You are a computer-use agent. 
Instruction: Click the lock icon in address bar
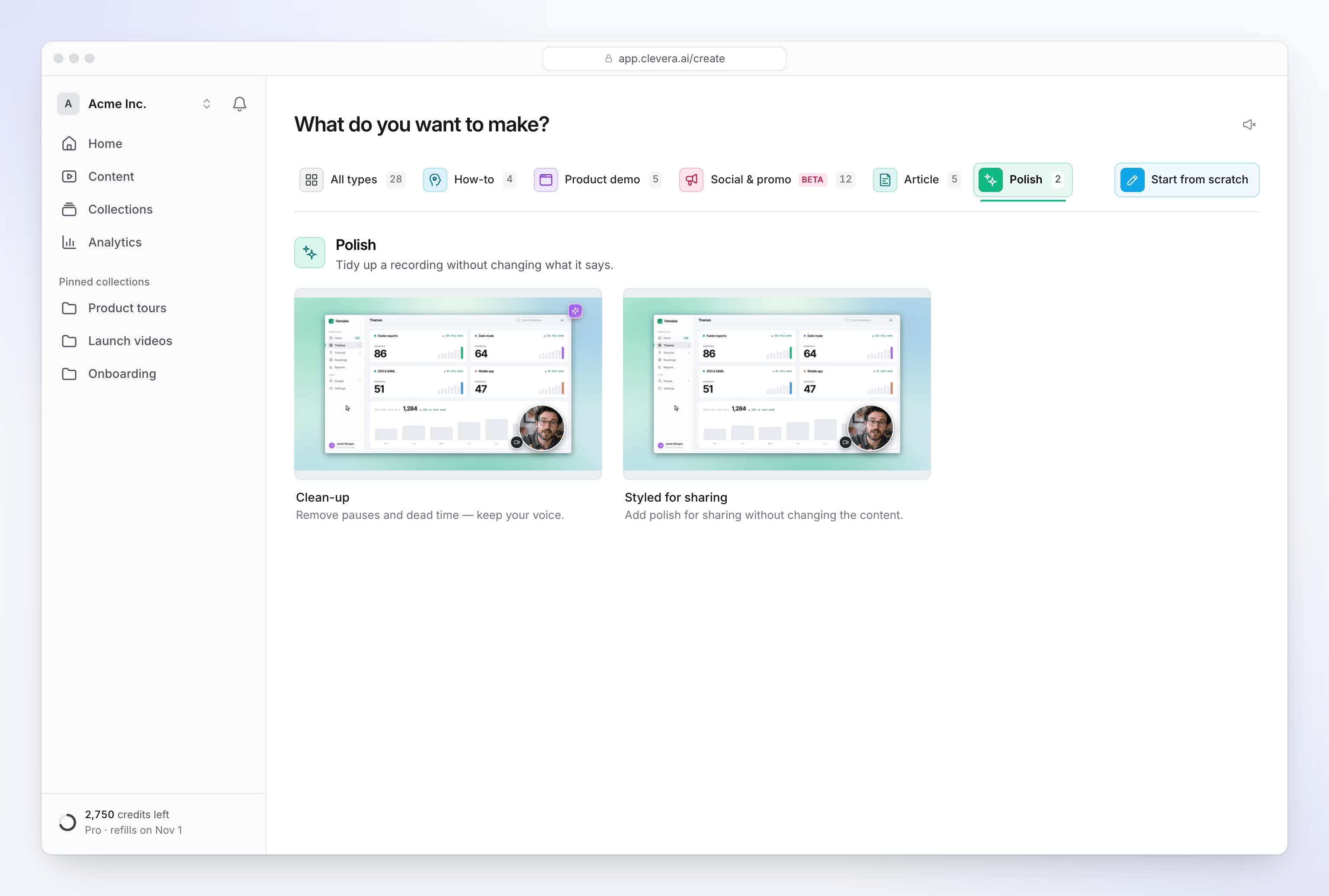click(608, 59)
